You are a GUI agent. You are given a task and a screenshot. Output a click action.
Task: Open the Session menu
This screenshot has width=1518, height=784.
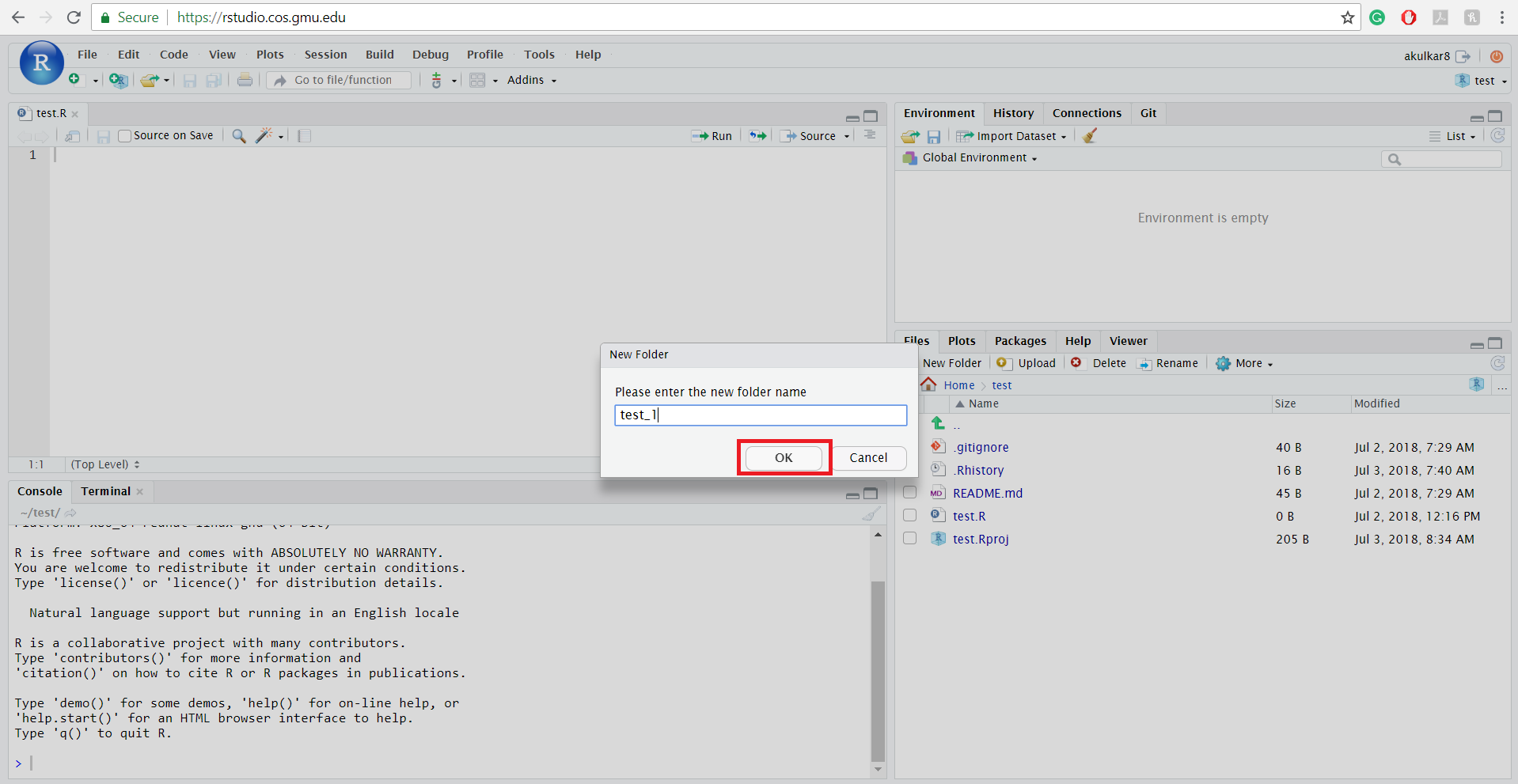pyautogui.click(x=326, y=55)
